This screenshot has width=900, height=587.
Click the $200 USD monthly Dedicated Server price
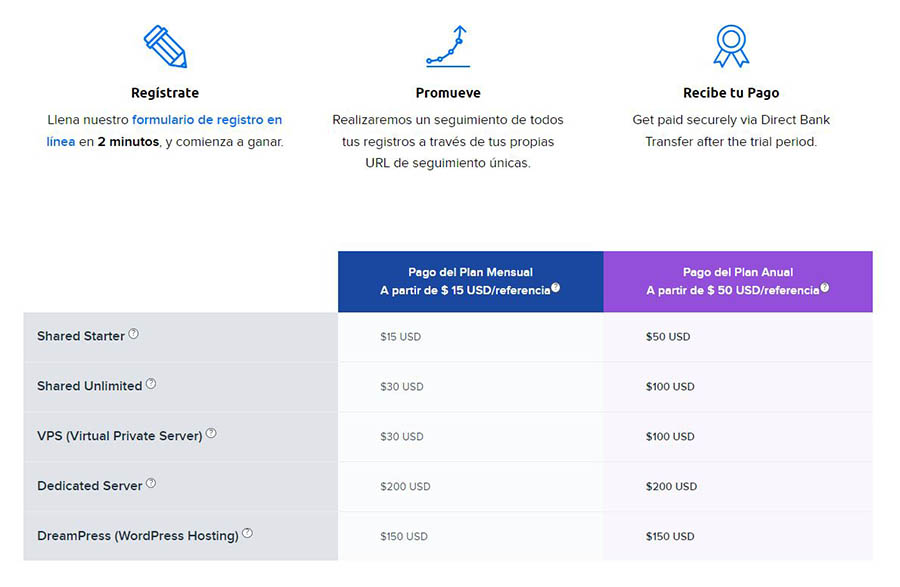(x=405, y=487)
